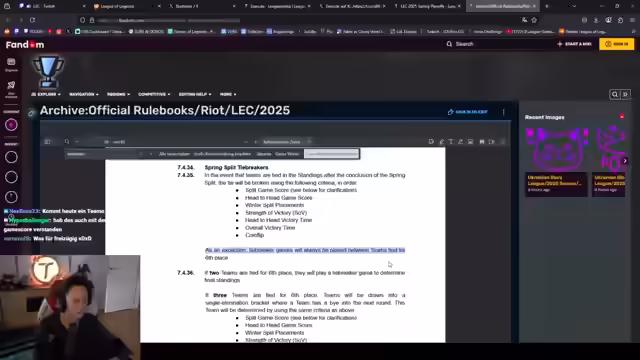Click the PDF viewer print icon
The height and width of the screenshot is (360, 640).
(482, 142)
